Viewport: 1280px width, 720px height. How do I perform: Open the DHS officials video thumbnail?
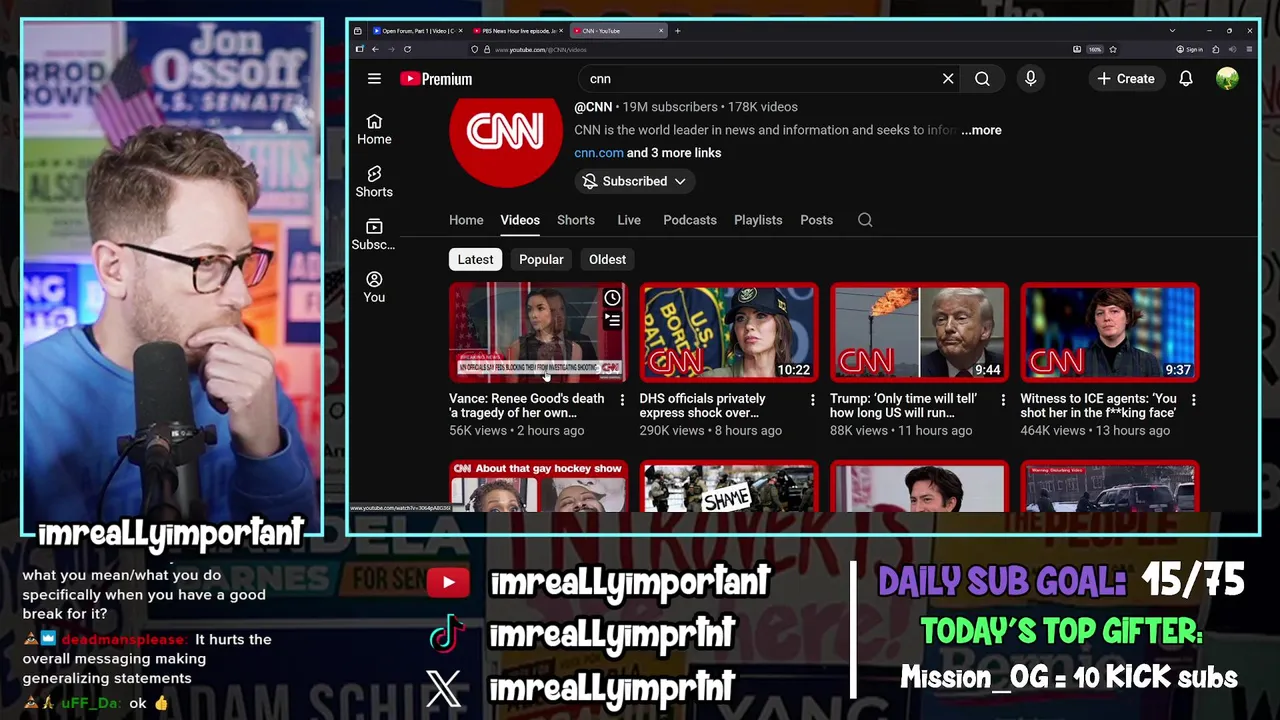(729, 332)
